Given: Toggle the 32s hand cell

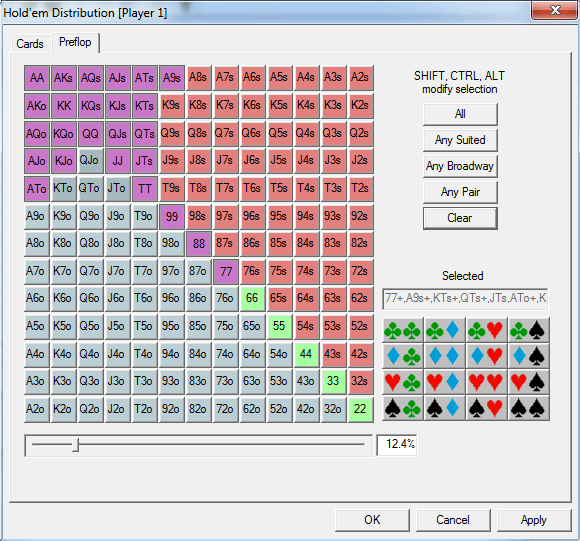Looking at the screenshot, I should [361, 381].
